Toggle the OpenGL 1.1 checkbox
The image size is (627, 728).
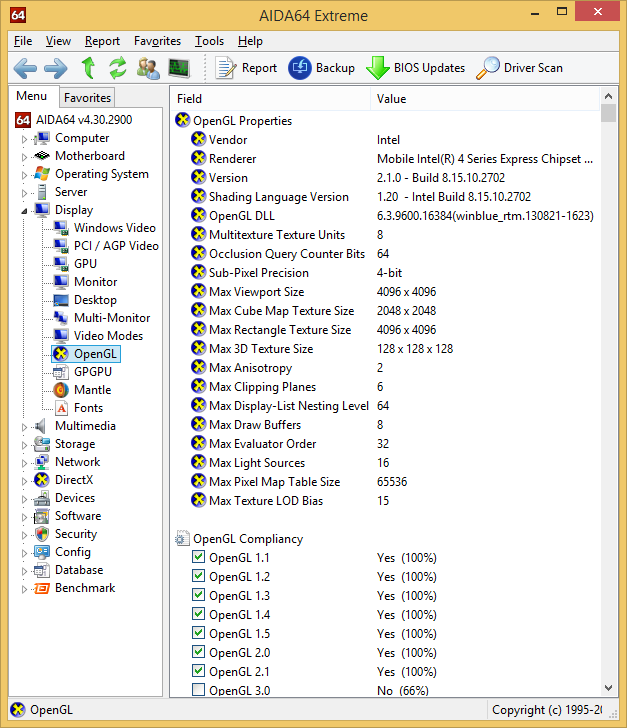tap(198, 557)
